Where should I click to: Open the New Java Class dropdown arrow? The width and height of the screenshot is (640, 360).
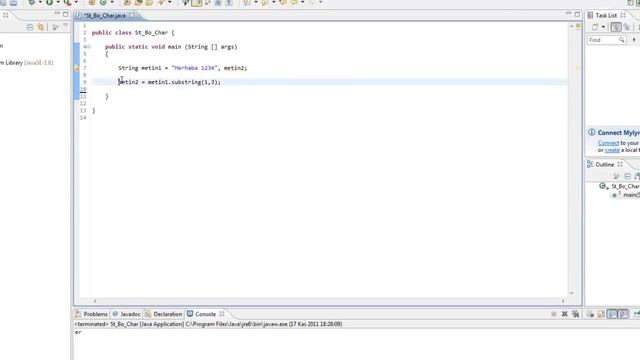(112, 2)
